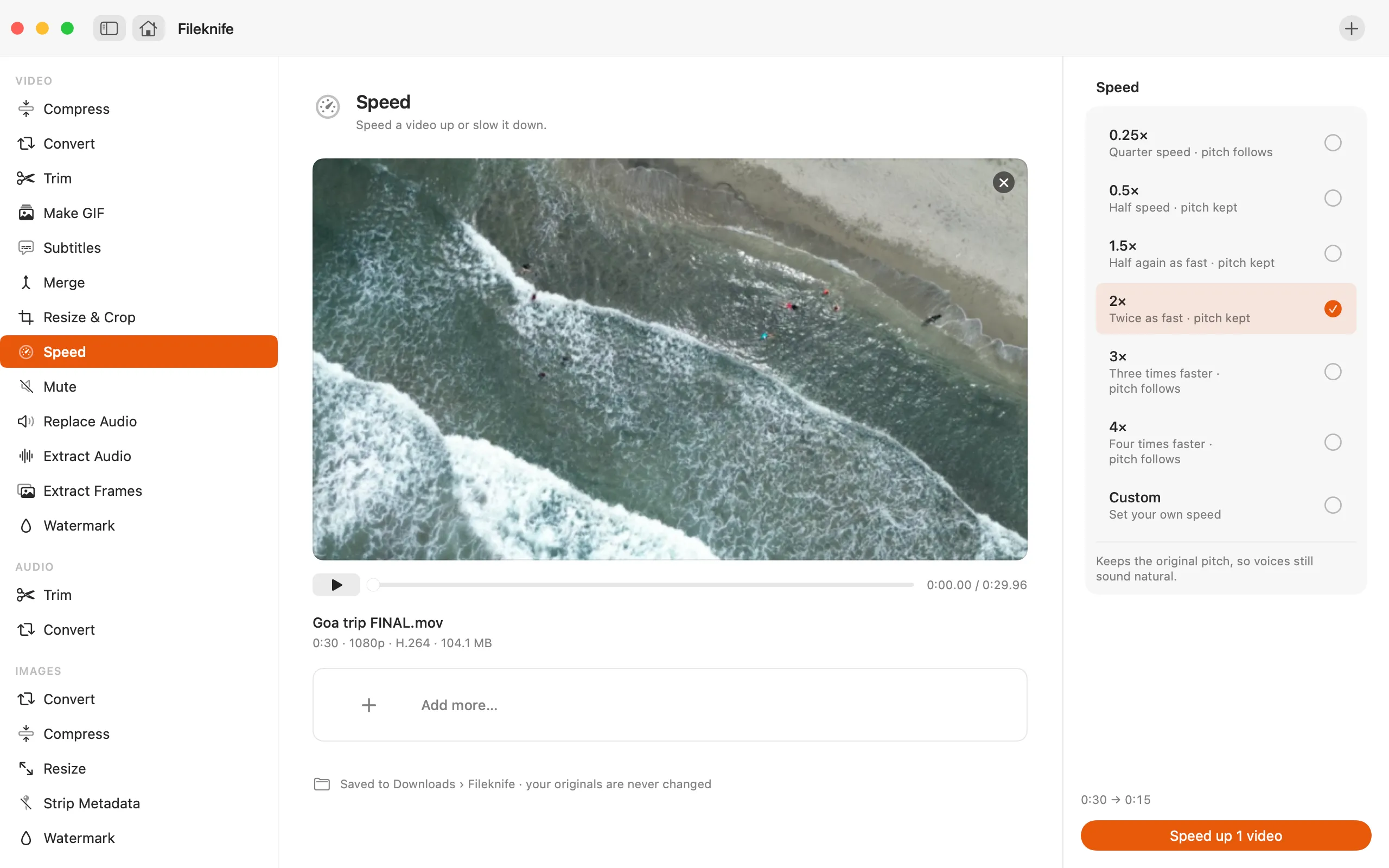
Task: Go to the Home screen icon
Action: point(148,28)
